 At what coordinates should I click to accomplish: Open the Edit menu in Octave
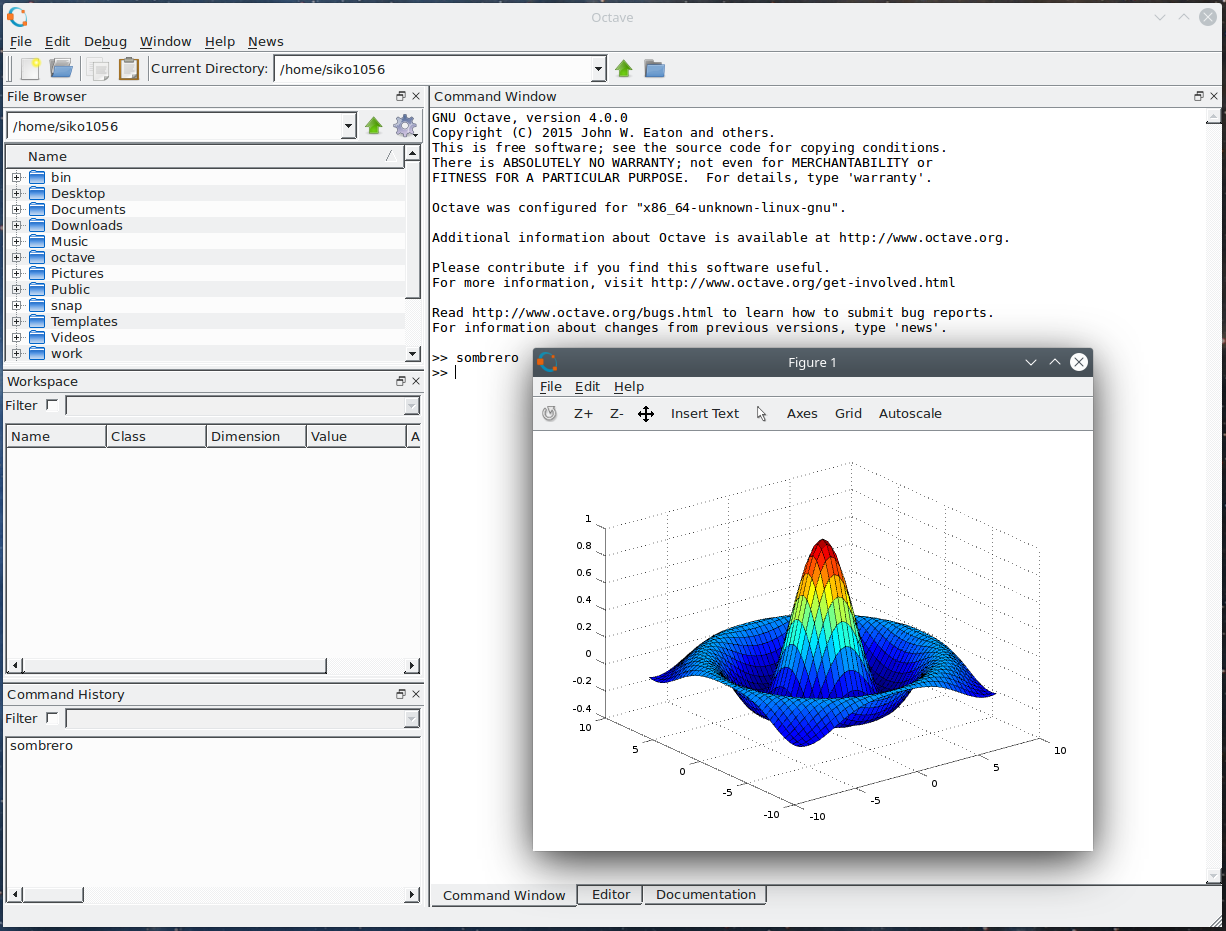[58, 41]
